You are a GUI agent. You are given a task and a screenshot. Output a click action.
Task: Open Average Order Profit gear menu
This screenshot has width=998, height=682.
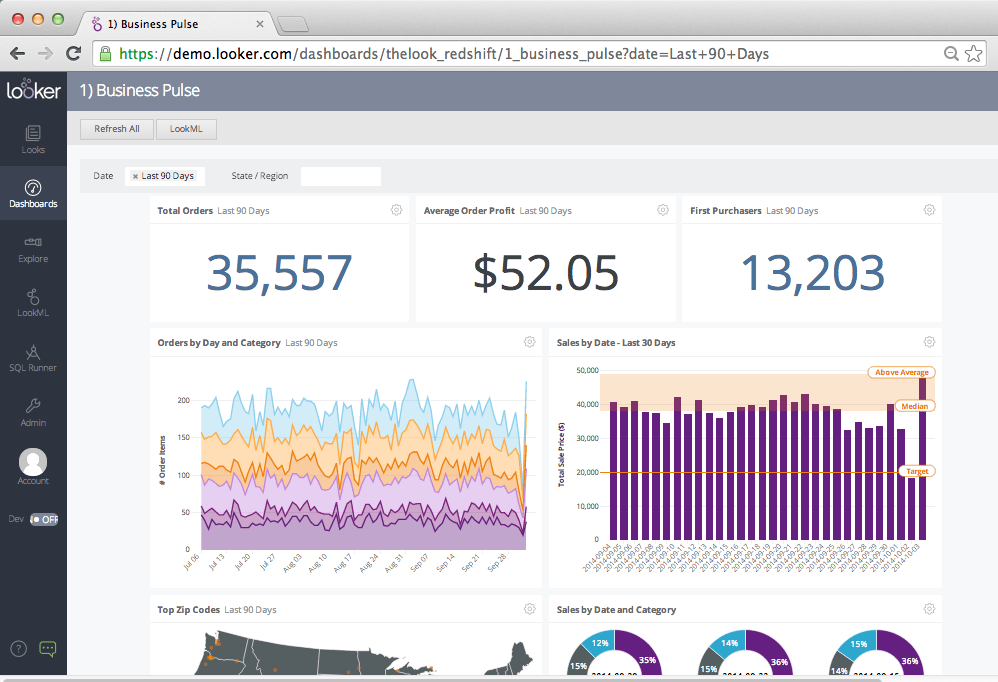pyautogui.click(x=662, y=210)
